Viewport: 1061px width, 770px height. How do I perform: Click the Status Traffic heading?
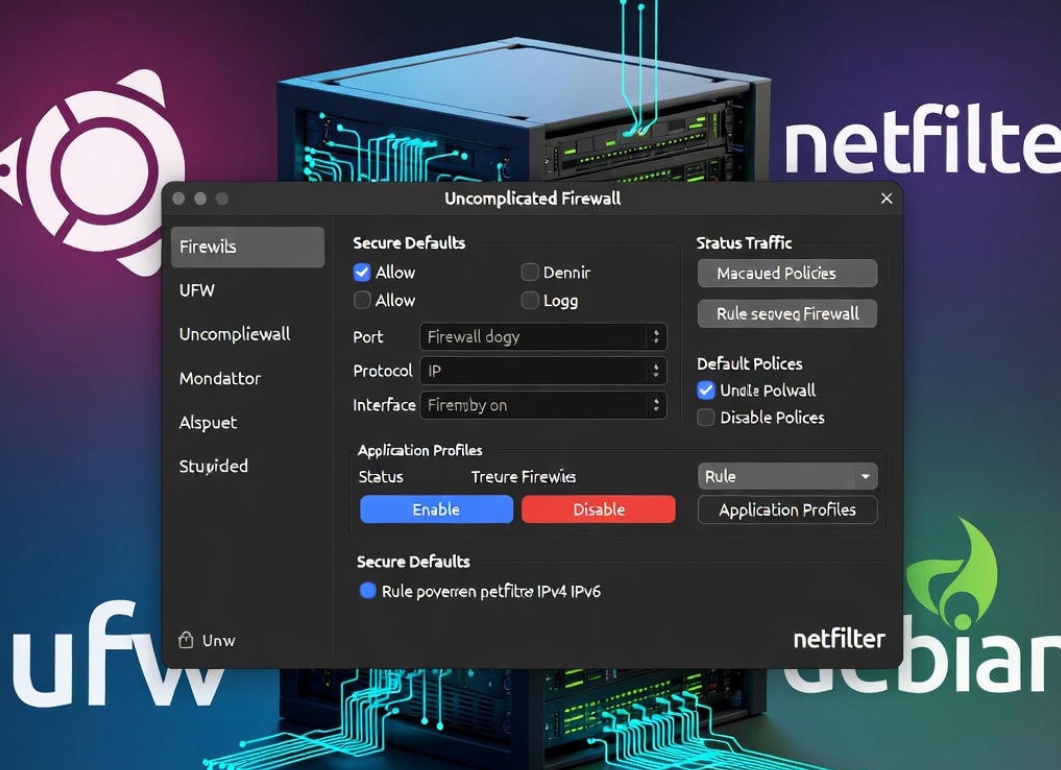pyautogui.click(x=744, y=243)
